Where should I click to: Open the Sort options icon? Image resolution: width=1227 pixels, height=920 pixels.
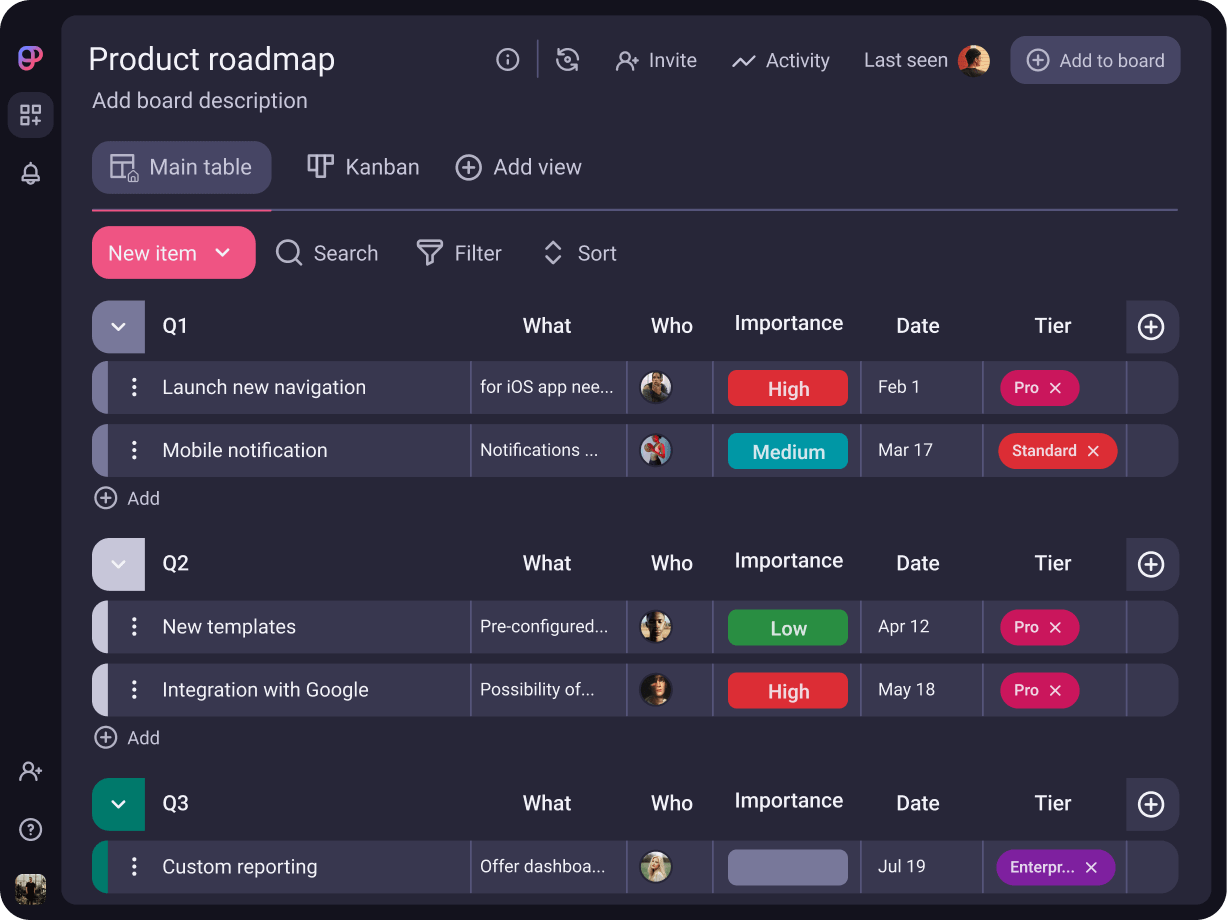[x=552, y=253]
